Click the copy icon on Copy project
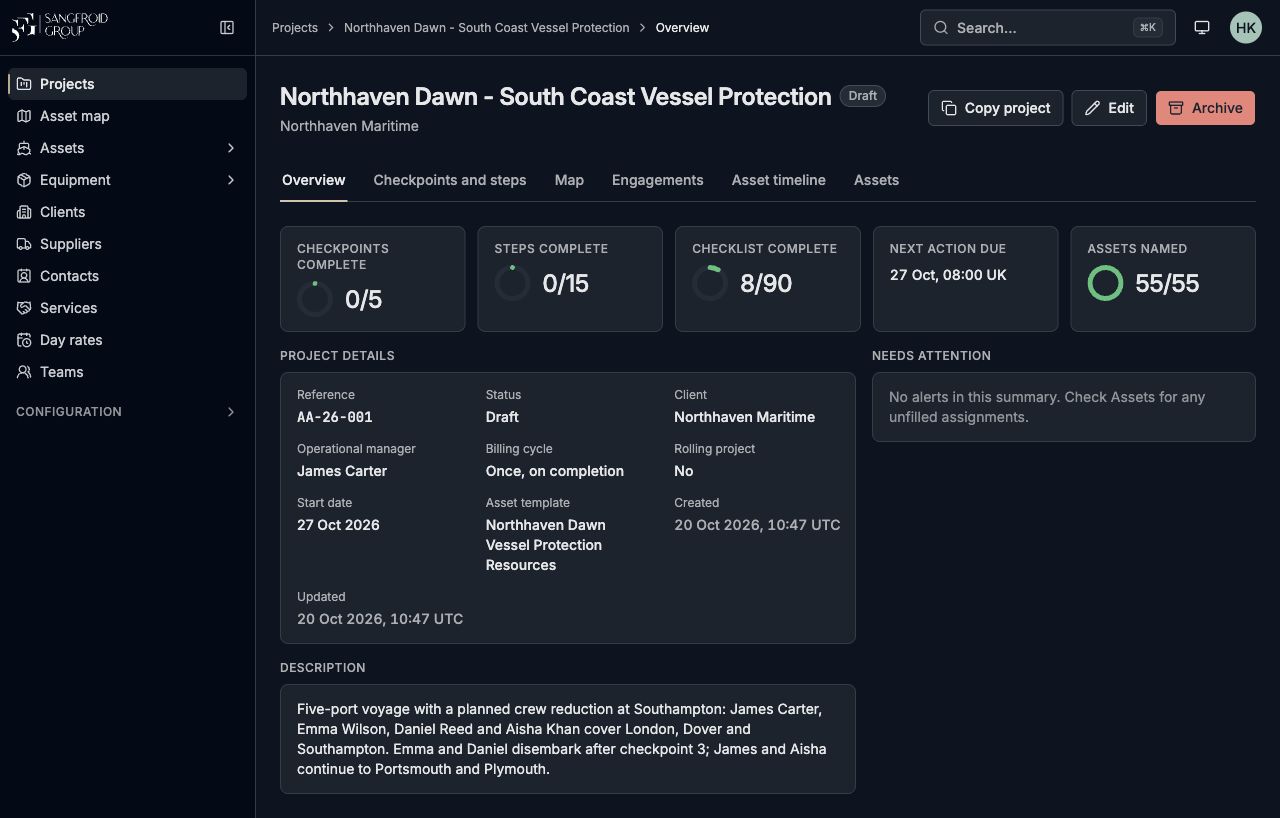This screenshot has width=1280, height=818. click(x=949, y=108)
